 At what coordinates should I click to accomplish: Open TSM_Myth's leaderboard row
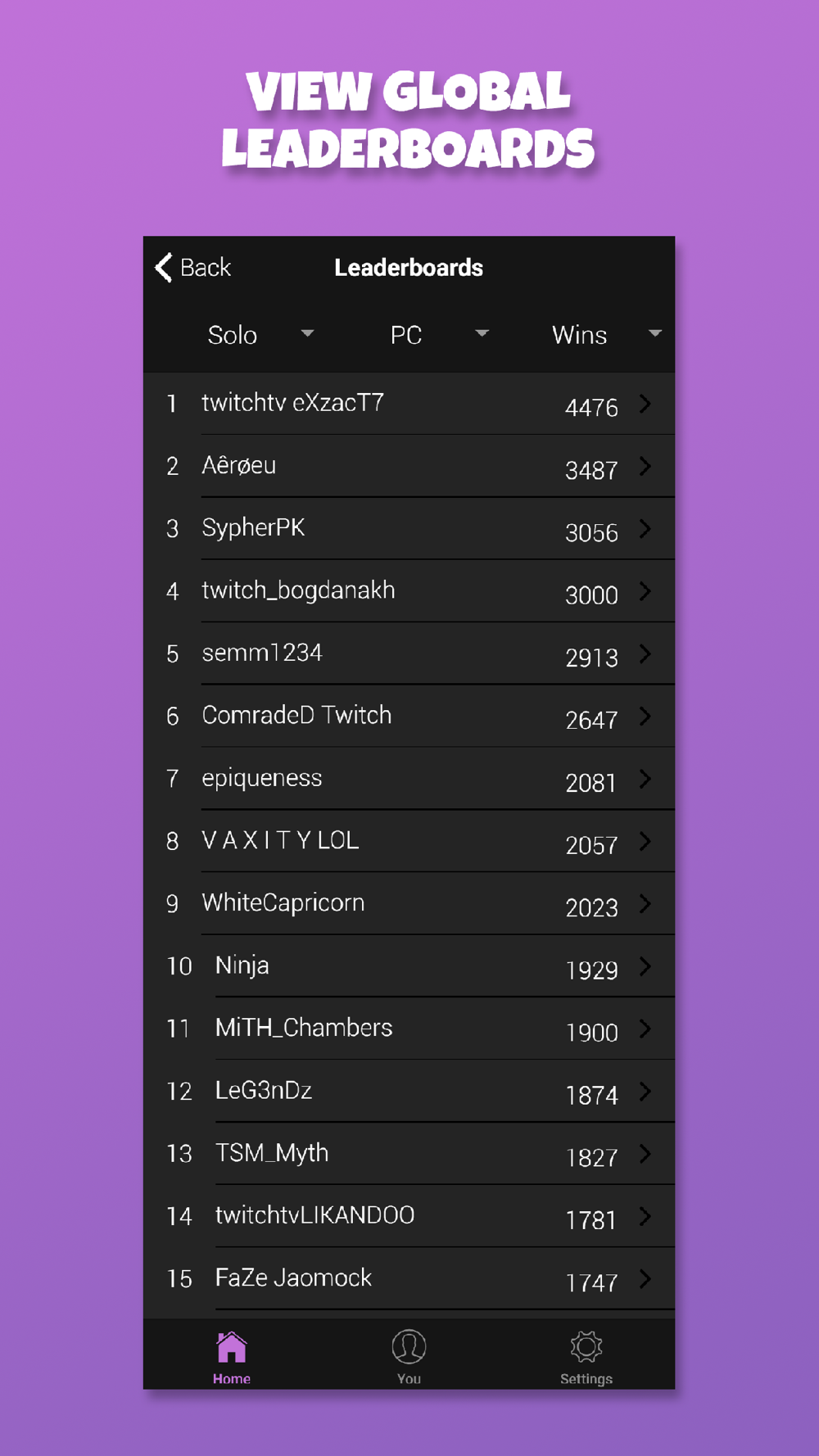409,1154
